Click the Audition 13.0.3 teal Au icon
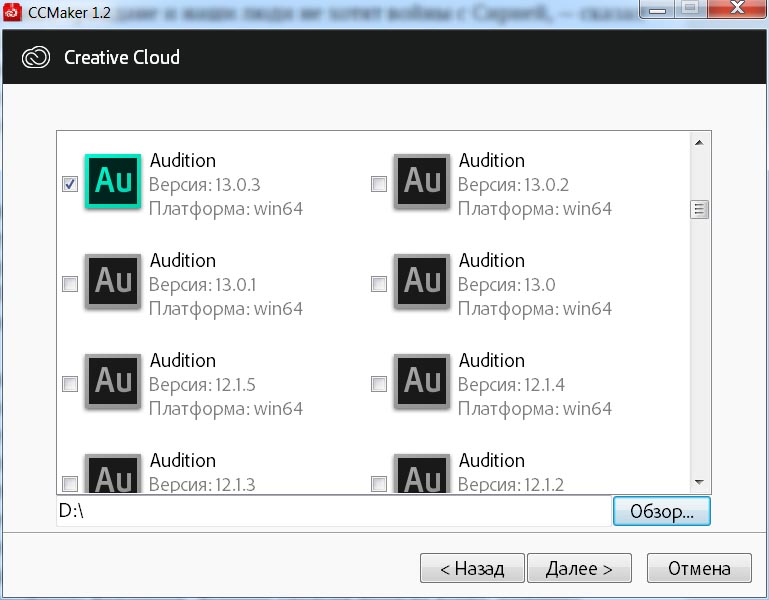 pyautogui.click(x=113, y=182)
